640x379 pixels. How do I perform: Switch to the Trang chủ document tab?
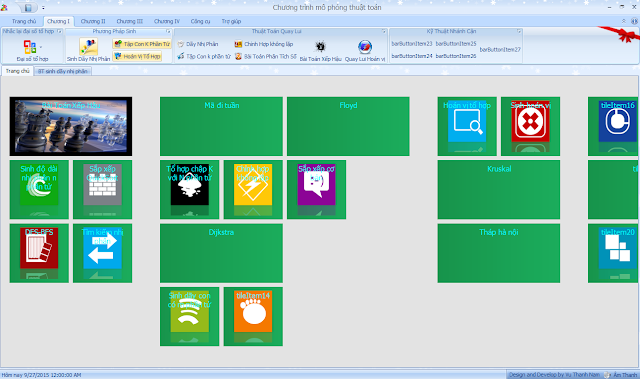[x=17, y=71]
